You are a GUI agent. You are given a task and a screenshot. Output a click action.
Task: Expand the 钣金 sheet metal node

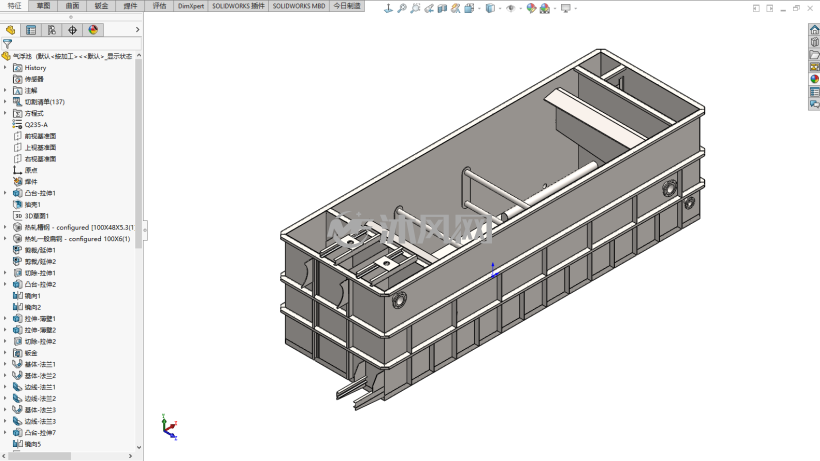point(5,353)
